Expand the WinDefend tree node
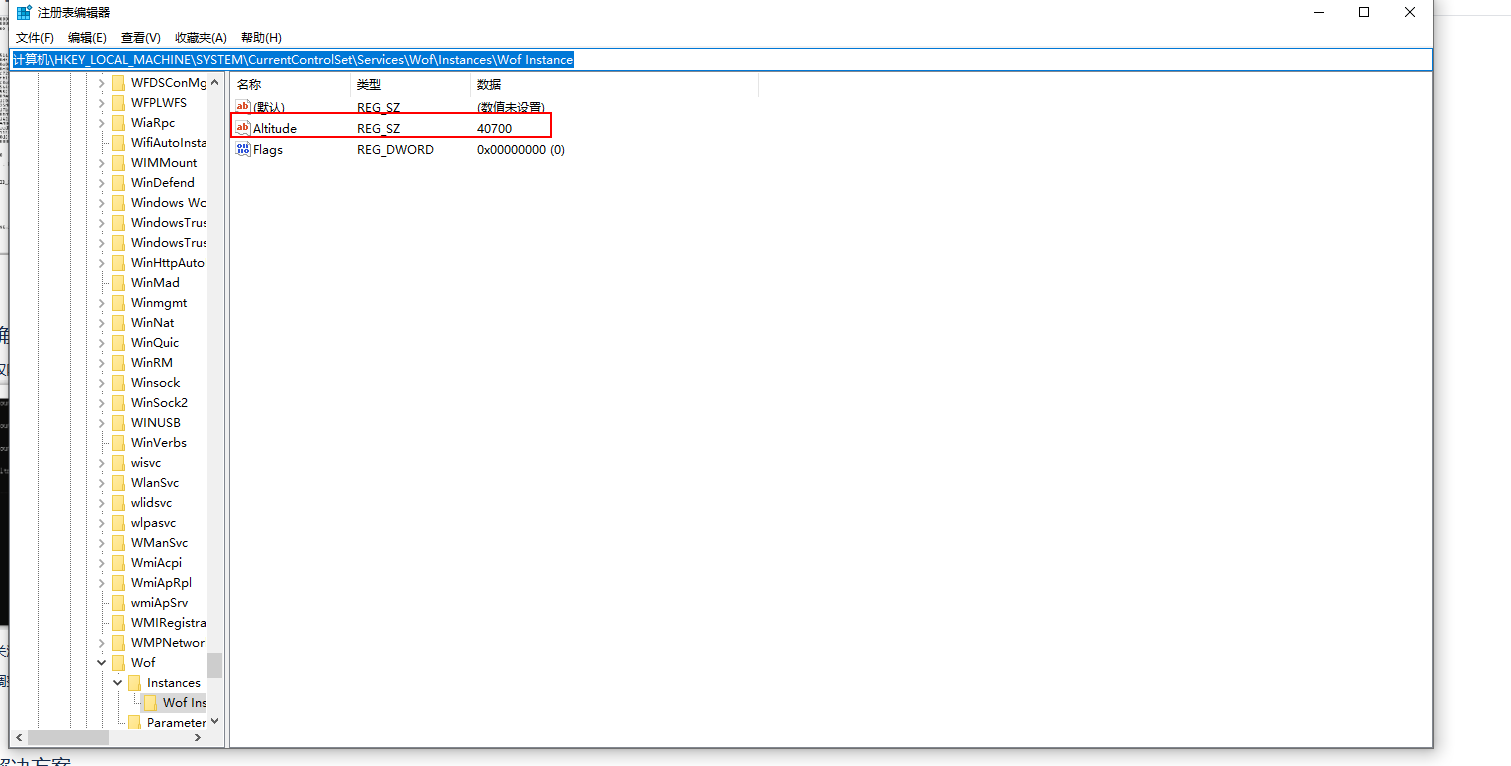 click(101, 182)
